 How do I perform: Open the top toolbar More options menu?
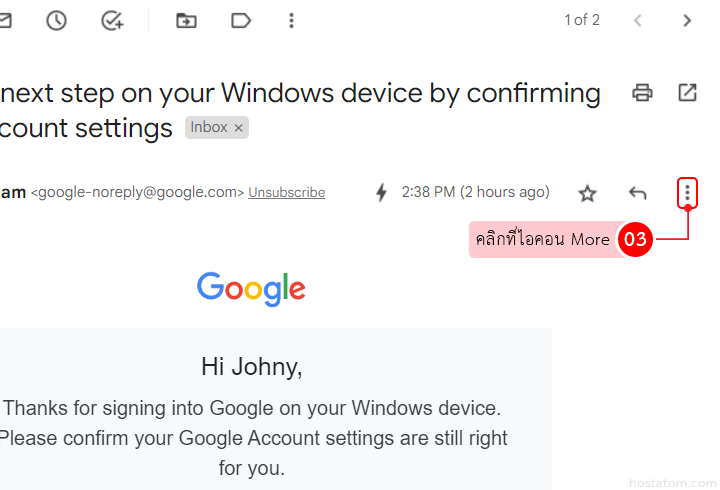(x=291, y=20)
